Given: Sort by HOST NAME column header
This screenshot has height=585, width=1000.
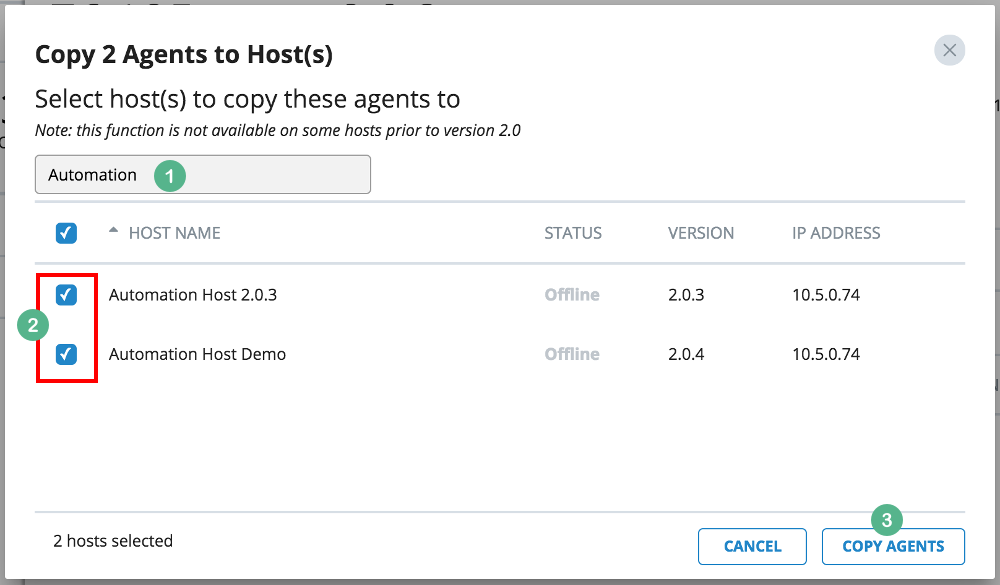Looking at the screenshot, I should [174, 233].
